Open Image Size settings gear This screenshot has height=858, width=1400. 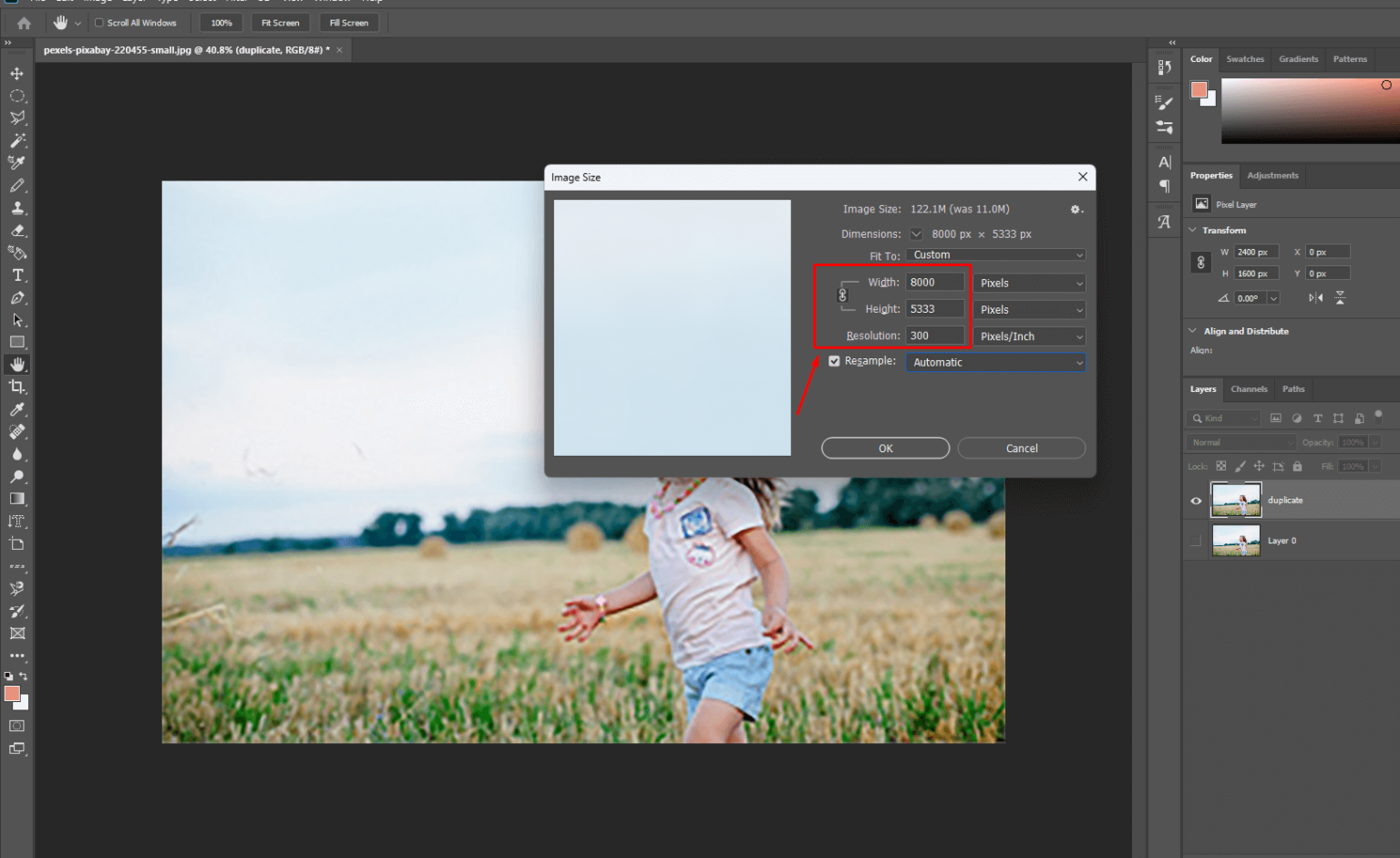pos(1076,210)
